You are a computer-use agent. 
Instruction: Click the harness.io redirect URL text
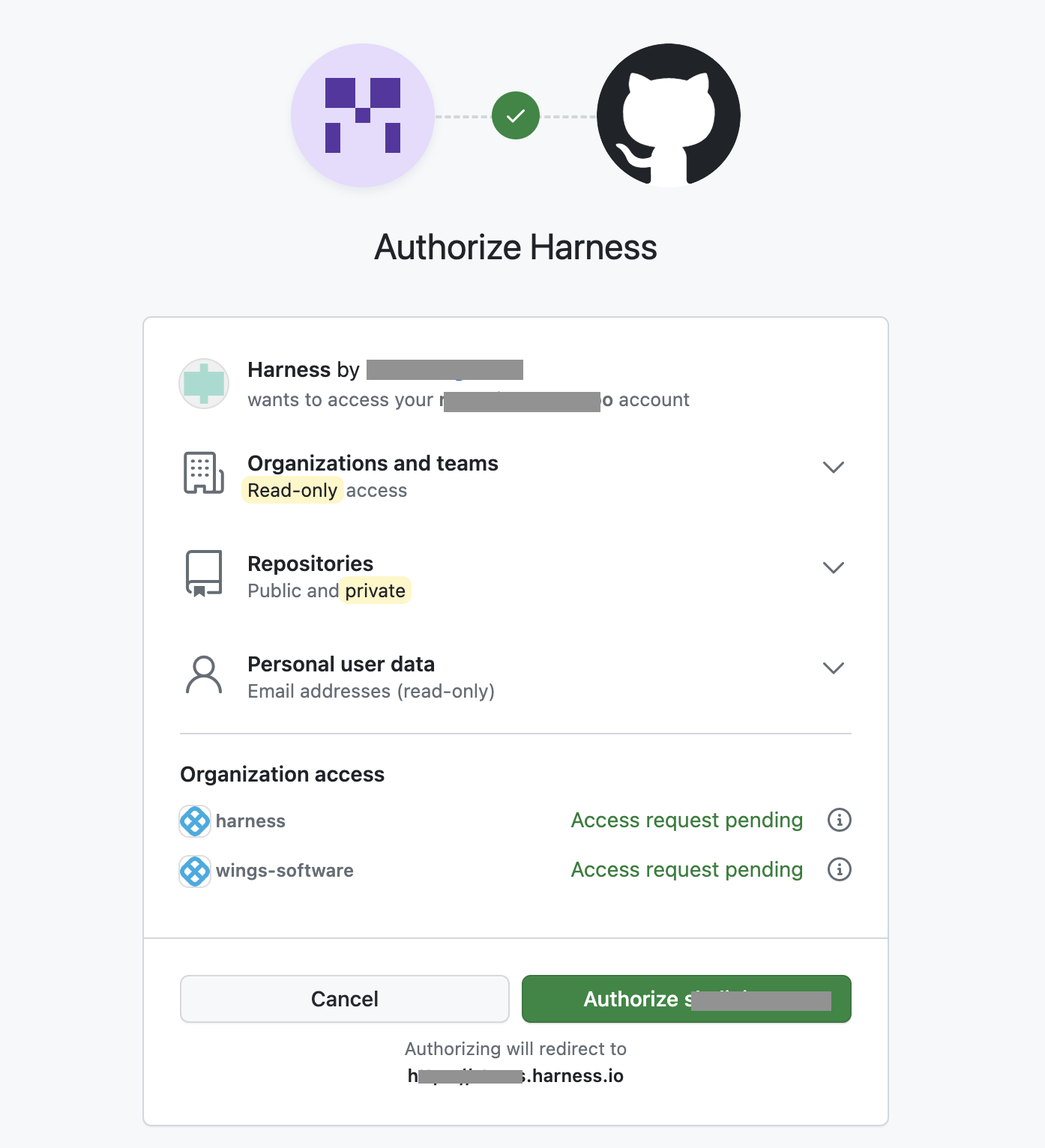(x=516, y=1076)
